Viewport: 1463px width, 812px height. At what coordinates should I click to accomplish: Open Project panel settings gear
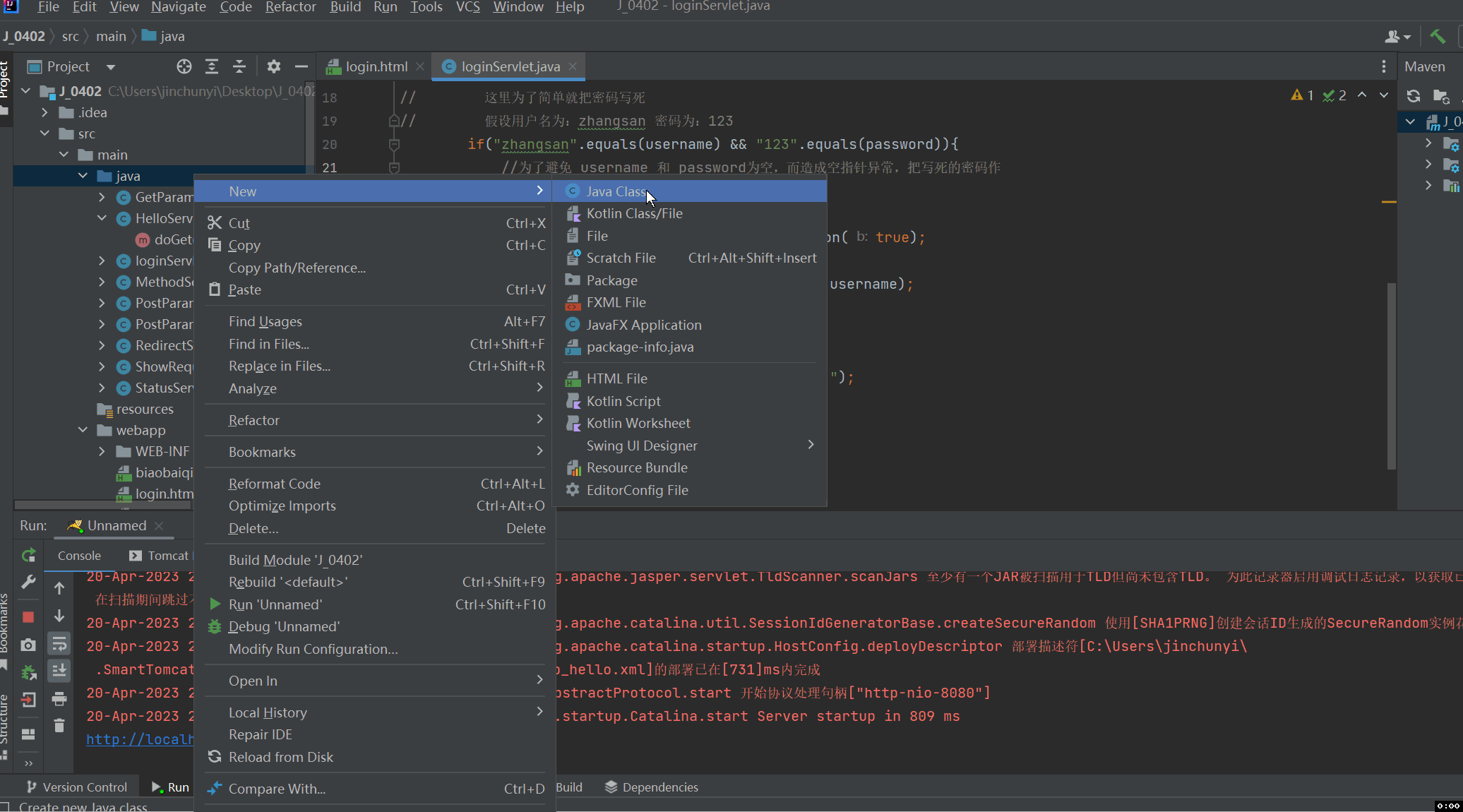pyautogui.click(x=274, y=66)
